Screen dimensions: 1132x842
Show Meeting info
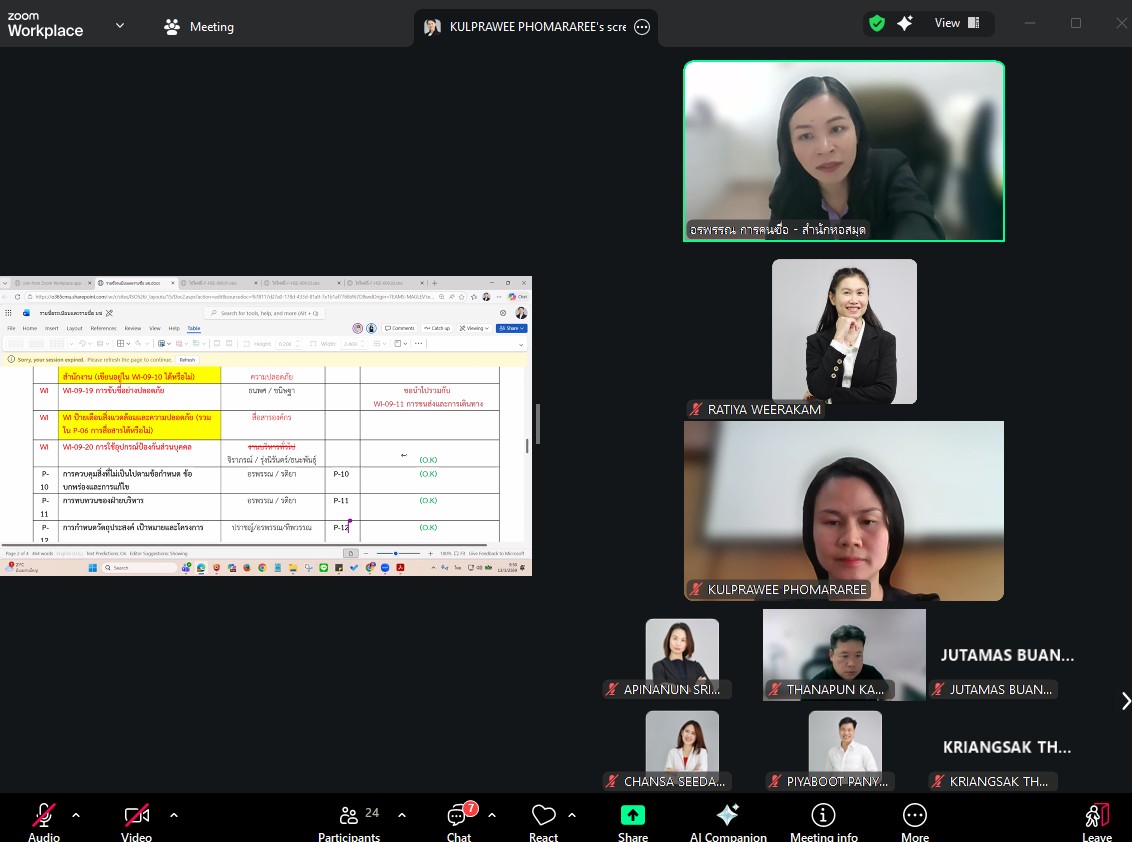[823, 815]
